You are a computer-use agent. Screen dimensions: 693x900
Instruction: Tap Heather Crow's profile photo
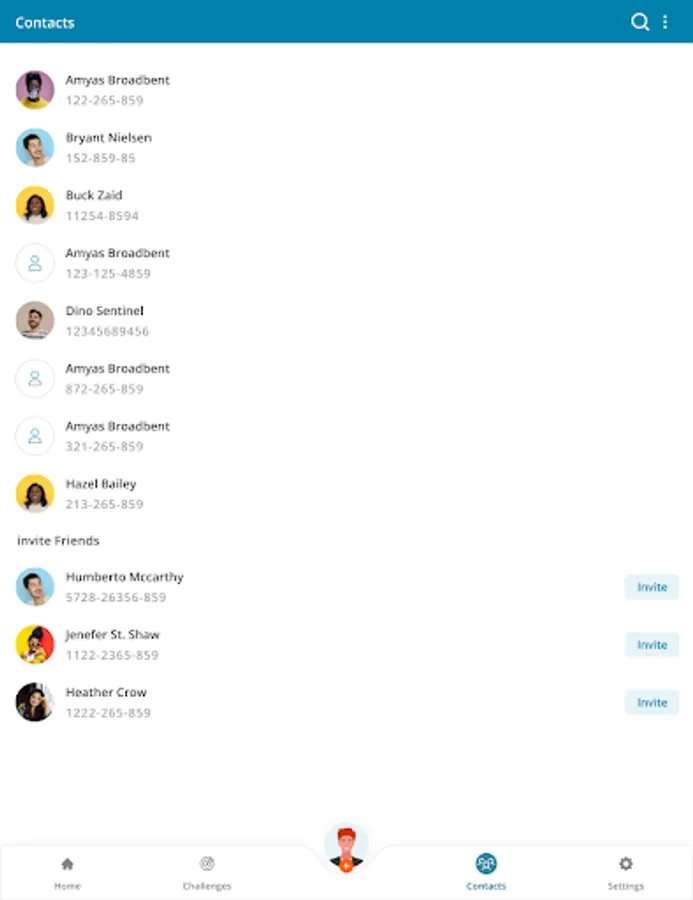point(35,702)
